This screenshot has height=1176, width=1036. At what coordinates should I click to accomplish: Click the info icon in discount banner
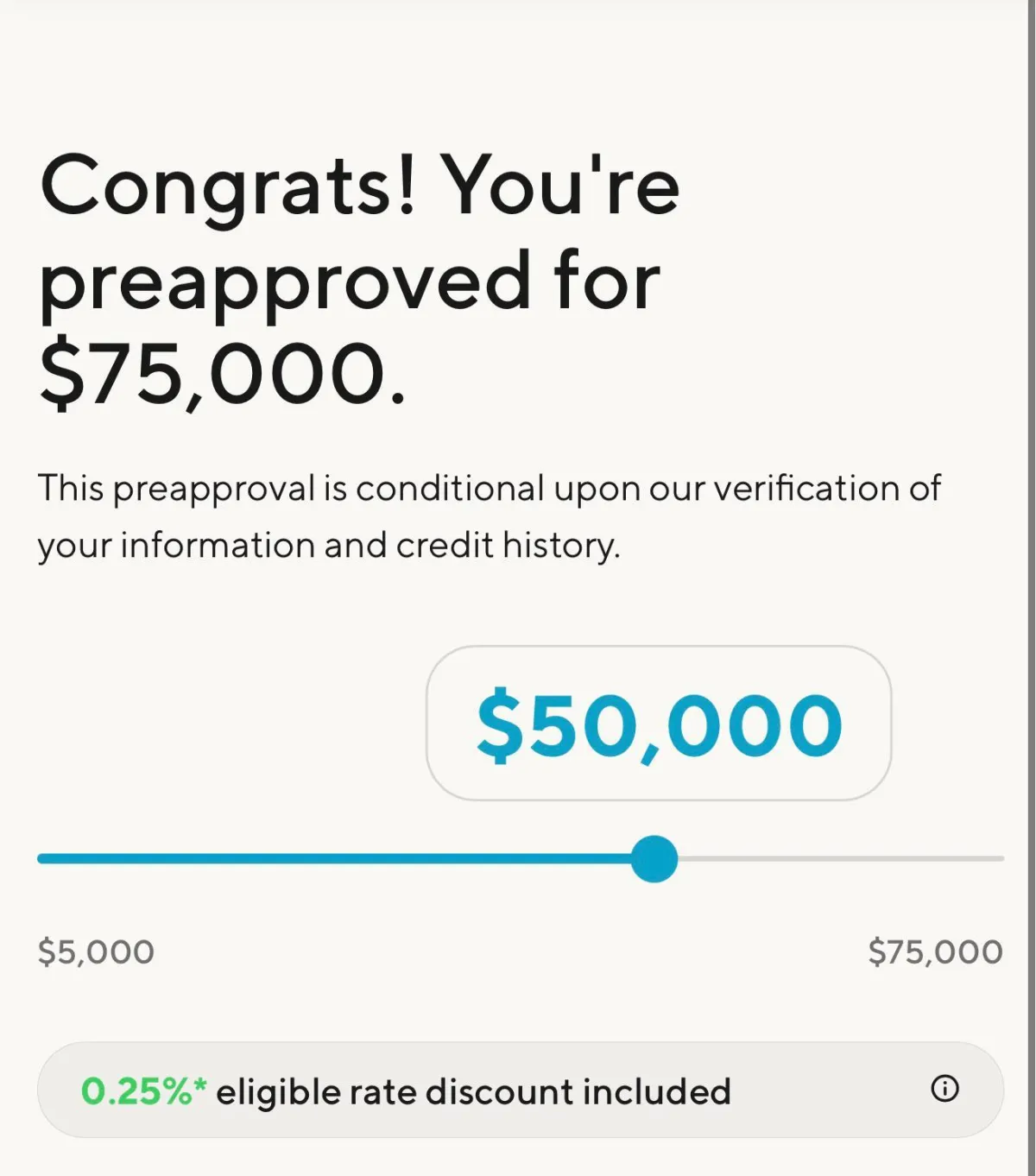pos(944,1089)
